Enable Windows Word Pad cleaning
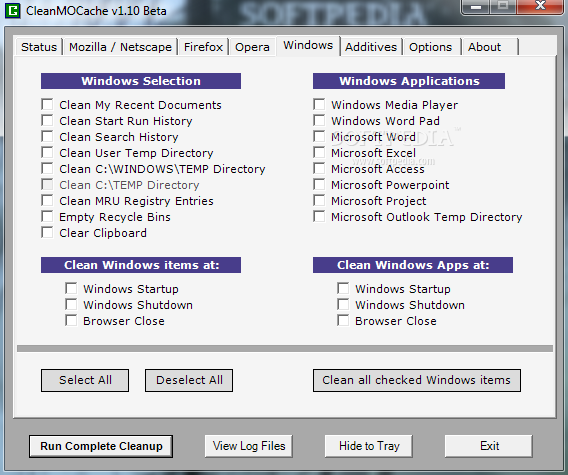The image size is (568, 475). click(319, 120)
